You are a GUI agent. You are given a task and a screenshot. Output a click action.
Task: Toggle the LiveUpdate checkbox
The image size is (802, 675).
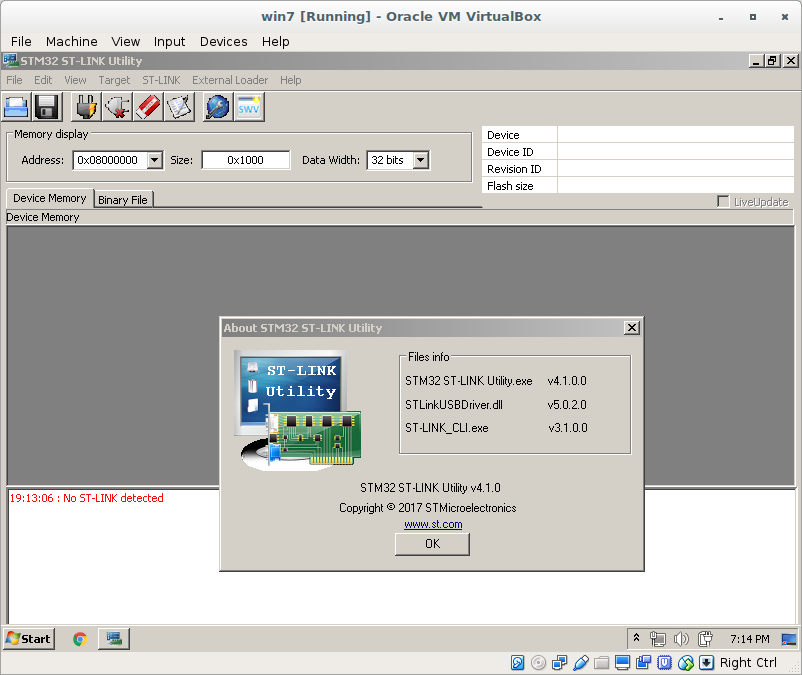723,201
